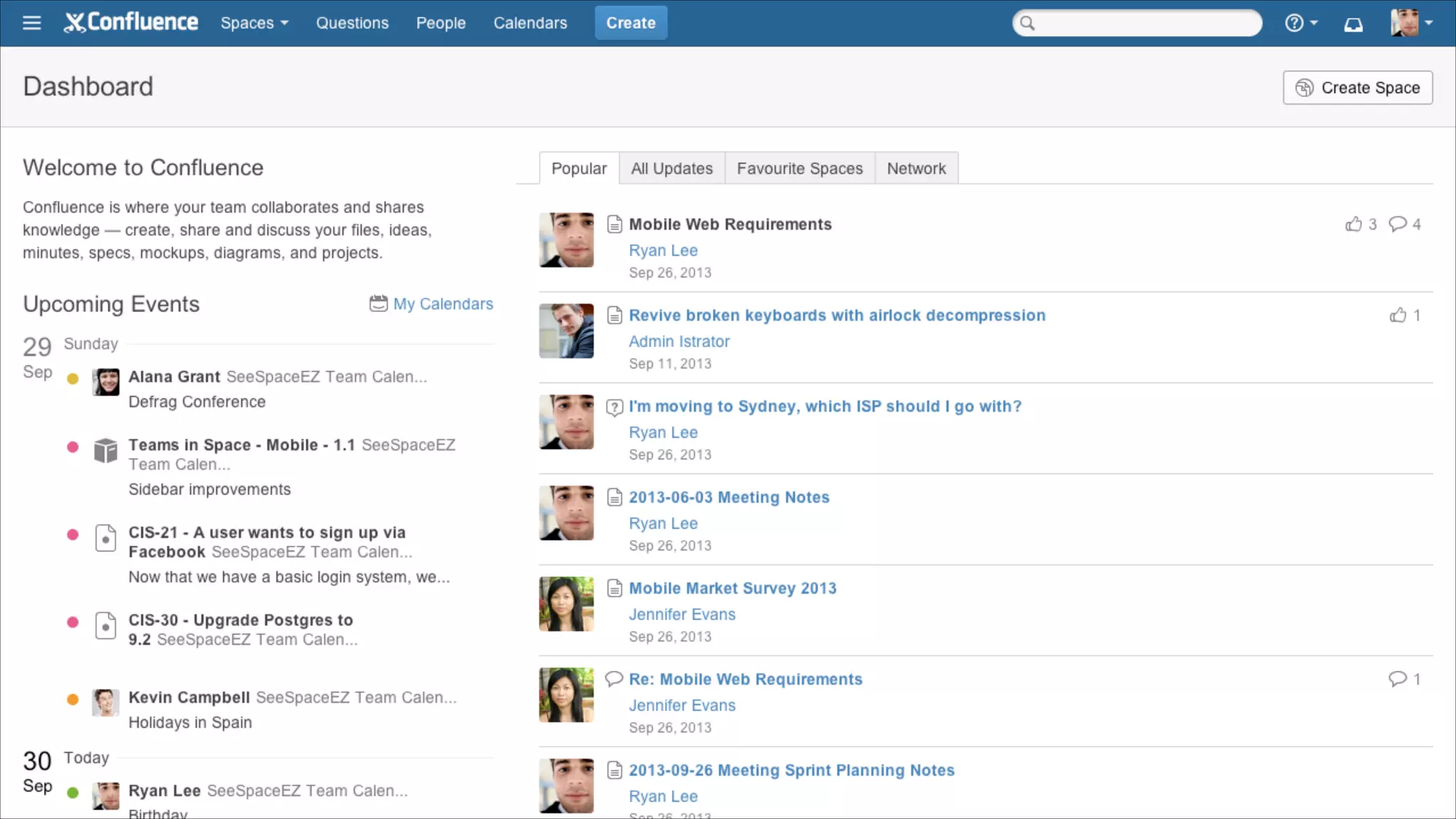Click comment bubble icon on Mobile Web Requirements
This screenshot has width=1456, height=819.
[1398, 225]
